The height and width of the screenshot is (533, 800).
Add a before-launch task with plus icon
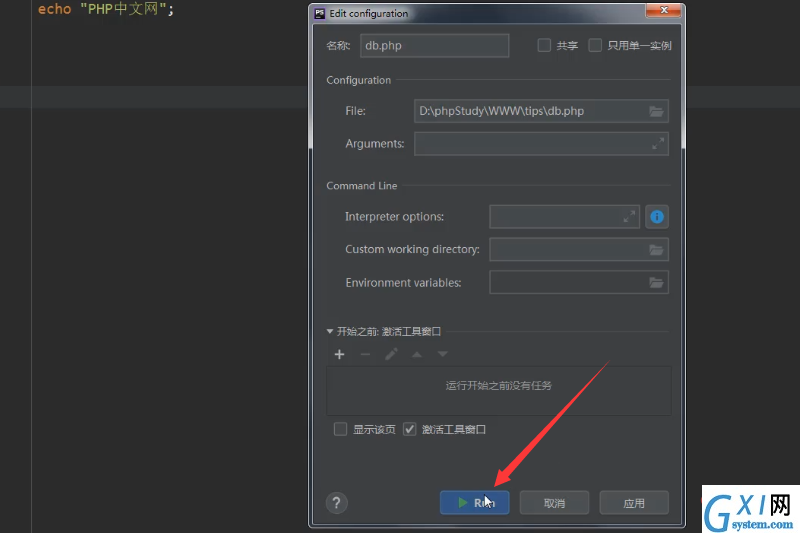[339, 354]
